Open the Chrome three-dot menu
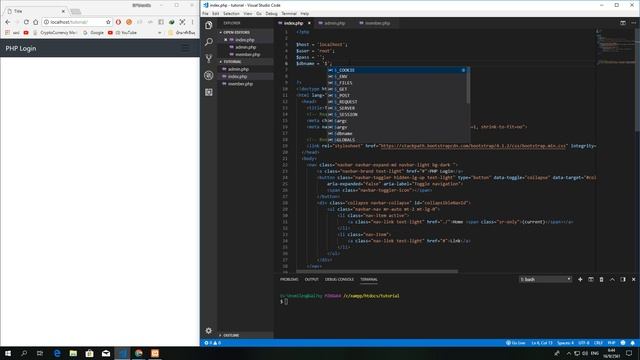The width and height of the screenshot is (640, 360). click(193, 22)
